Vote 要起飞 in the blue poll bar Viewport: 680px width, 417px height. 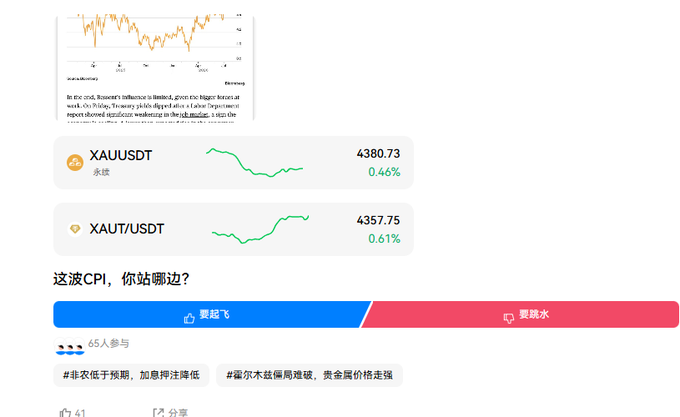pos(212,314)
